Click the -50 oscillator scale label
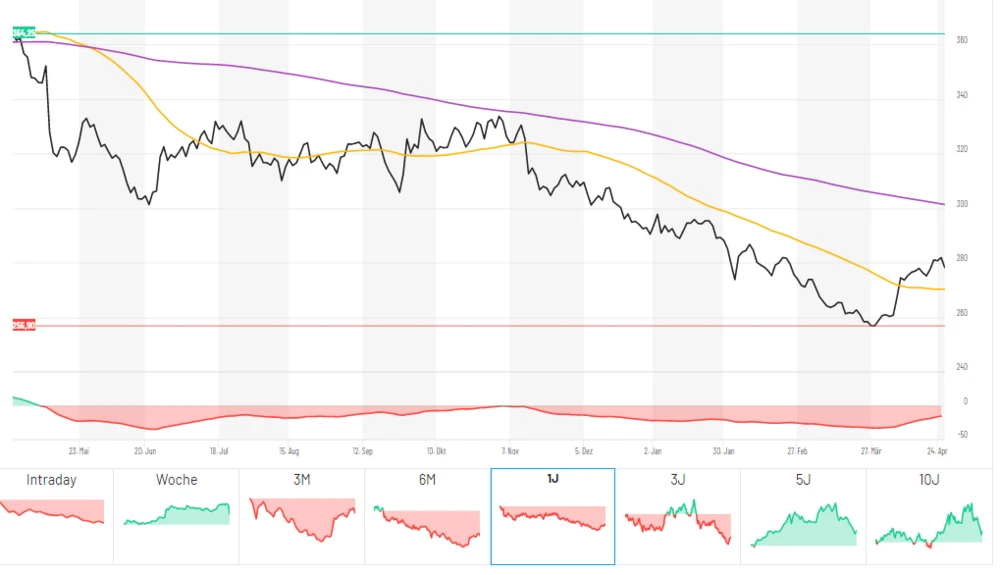This screenshot has width=1000, height=575. (x=962, y=435)
